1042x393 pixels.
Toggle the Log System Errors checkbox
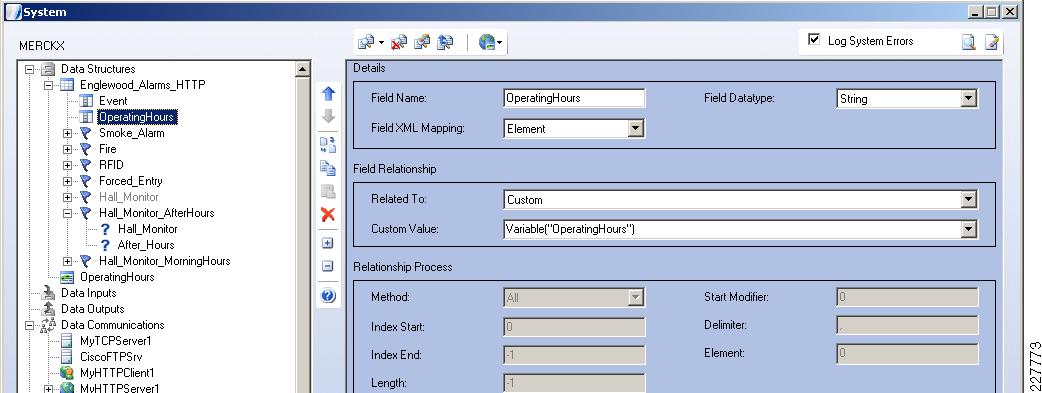click(813, 40)
